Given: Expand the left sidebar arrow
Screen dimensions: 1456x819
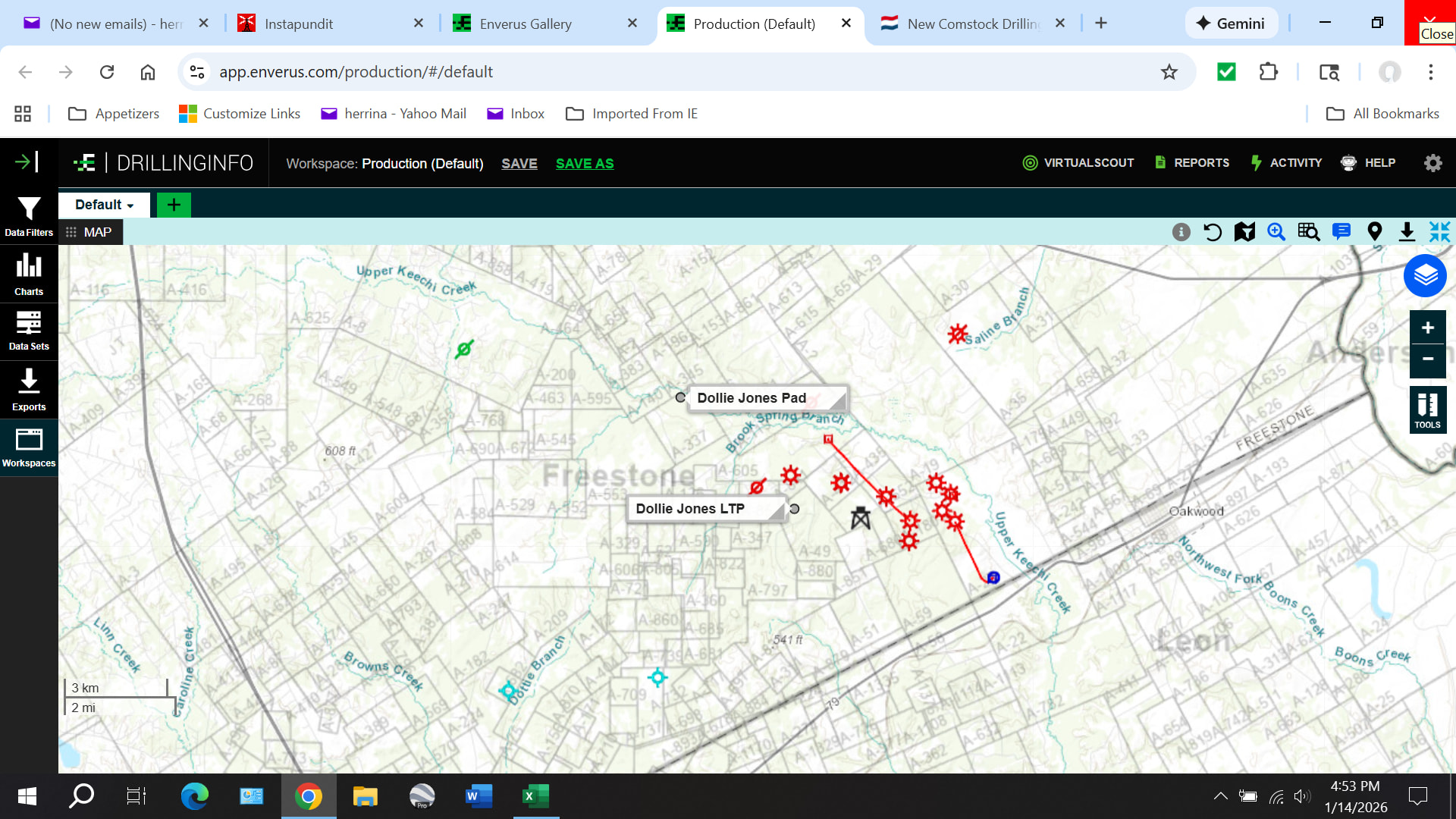Looking at the screenshot, I should point(27,162).
